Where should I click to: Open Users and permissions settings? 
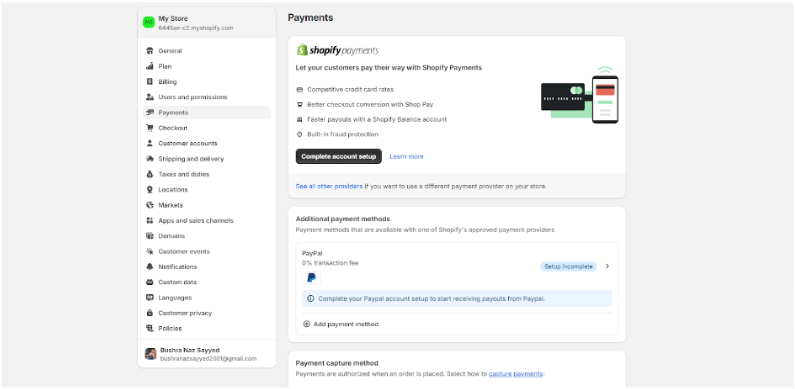click(207, 97)
